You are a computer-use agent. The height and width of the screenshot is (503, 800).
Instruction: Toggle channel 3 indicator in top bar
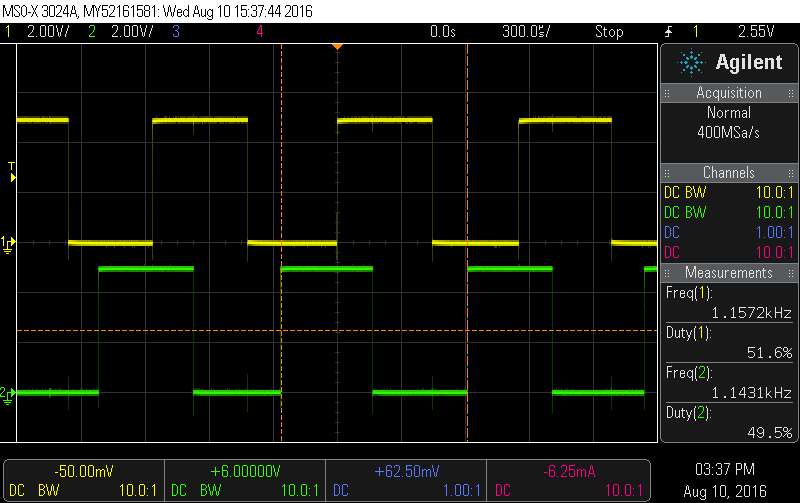[x=176, y=32]
